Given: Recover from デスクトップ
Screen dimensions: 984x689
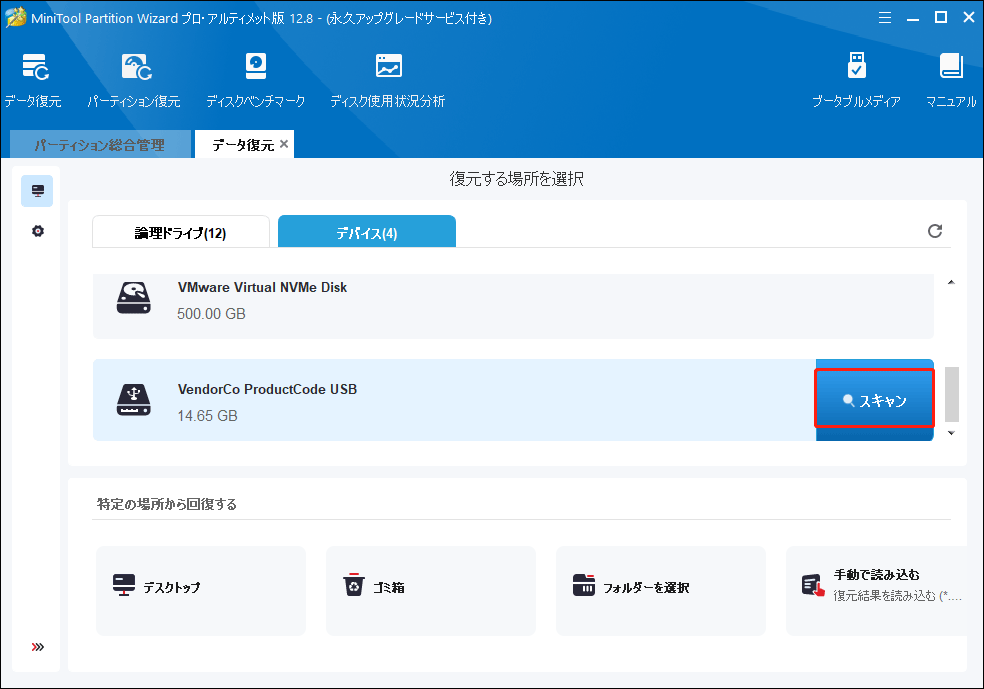Looking at the screenshot, I should click(201, 590).
